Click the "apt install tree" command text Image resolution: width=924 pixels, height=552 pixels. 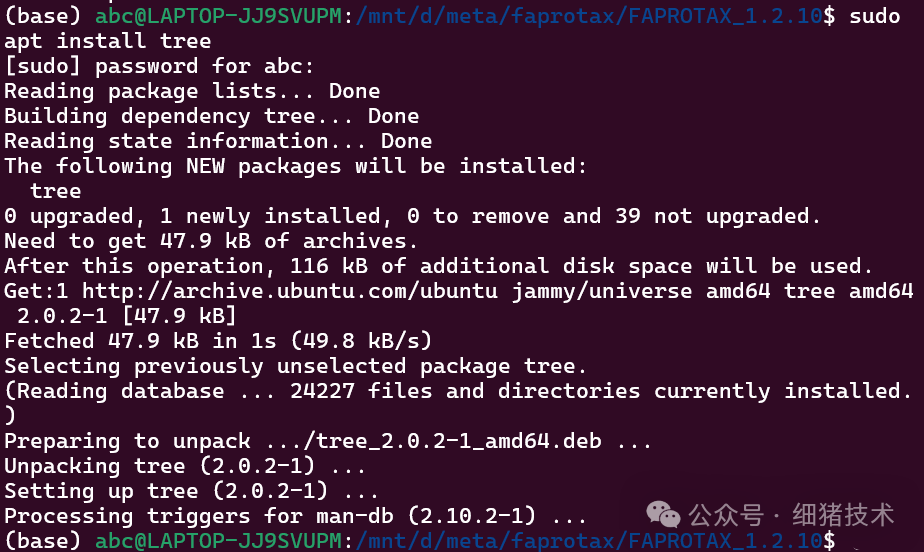(108, 41)
